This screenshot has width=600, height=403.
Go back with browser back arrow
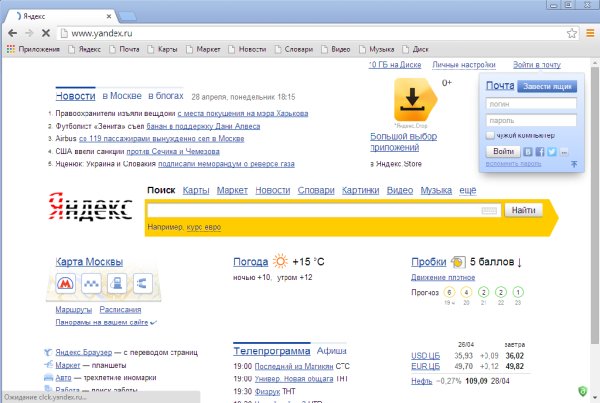(x=13, y=33)
